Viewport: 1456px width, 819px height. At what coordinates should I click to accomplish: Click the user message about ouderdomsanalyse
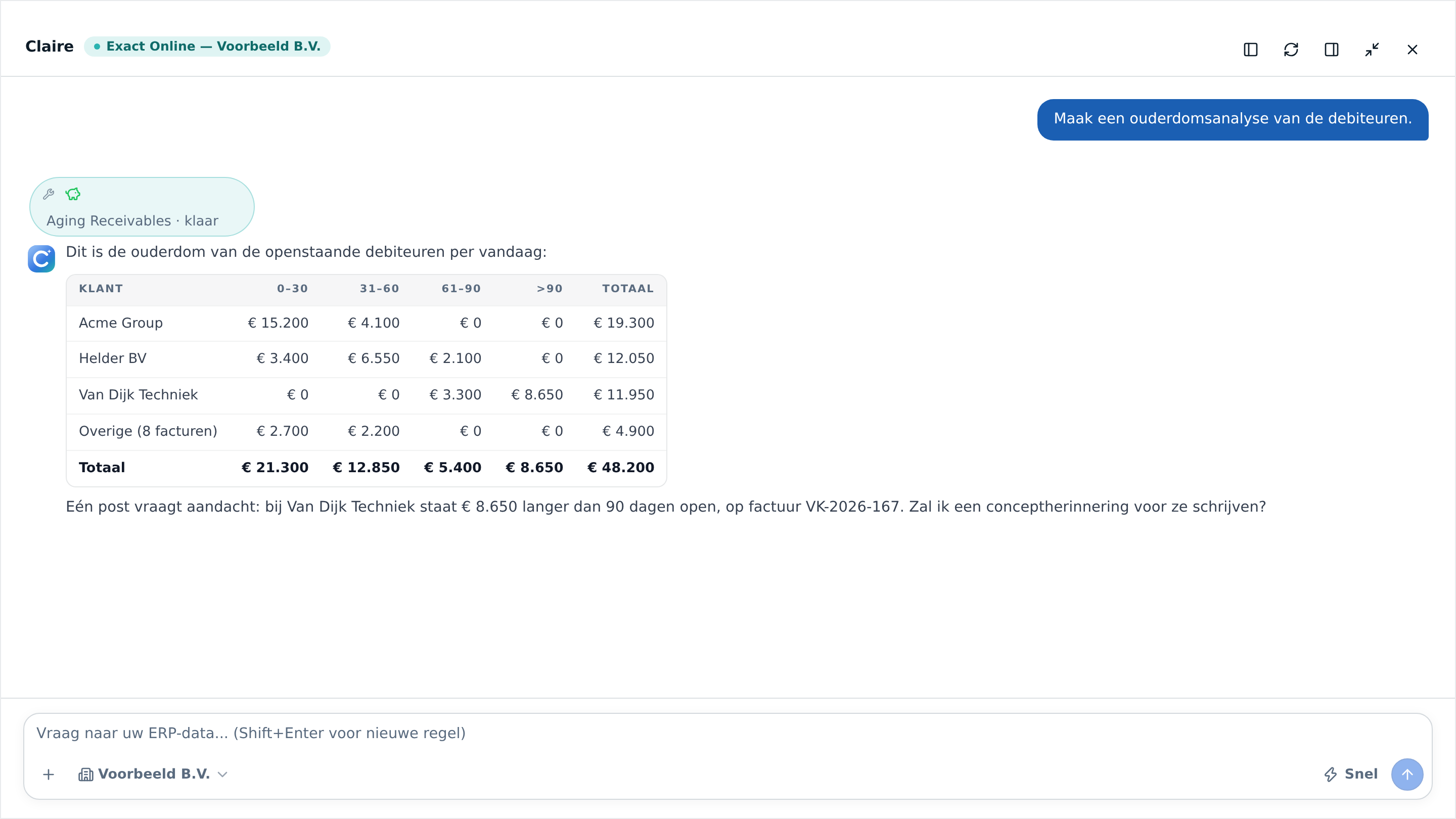point(1233,119)
